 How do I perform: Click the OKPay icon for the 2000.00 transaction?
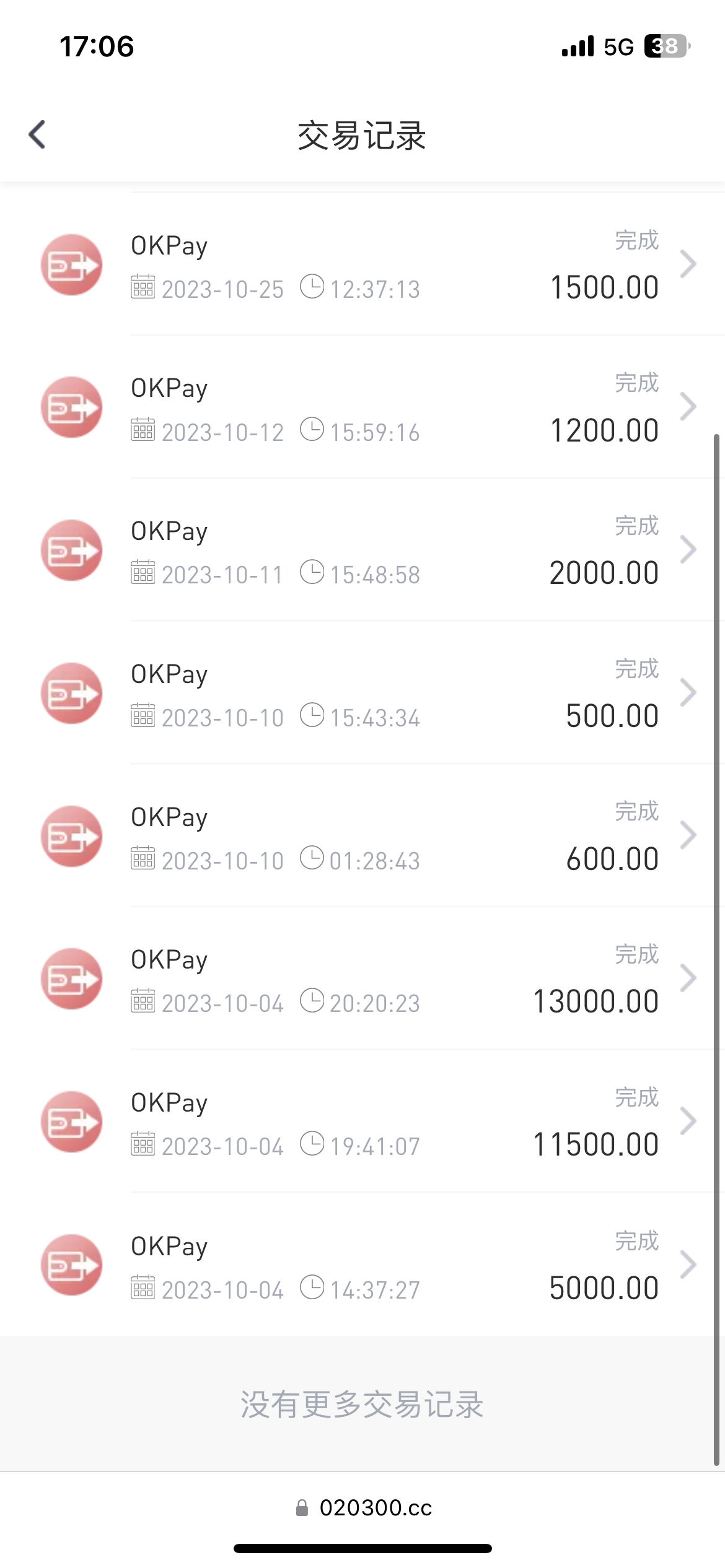pos(71,551)
